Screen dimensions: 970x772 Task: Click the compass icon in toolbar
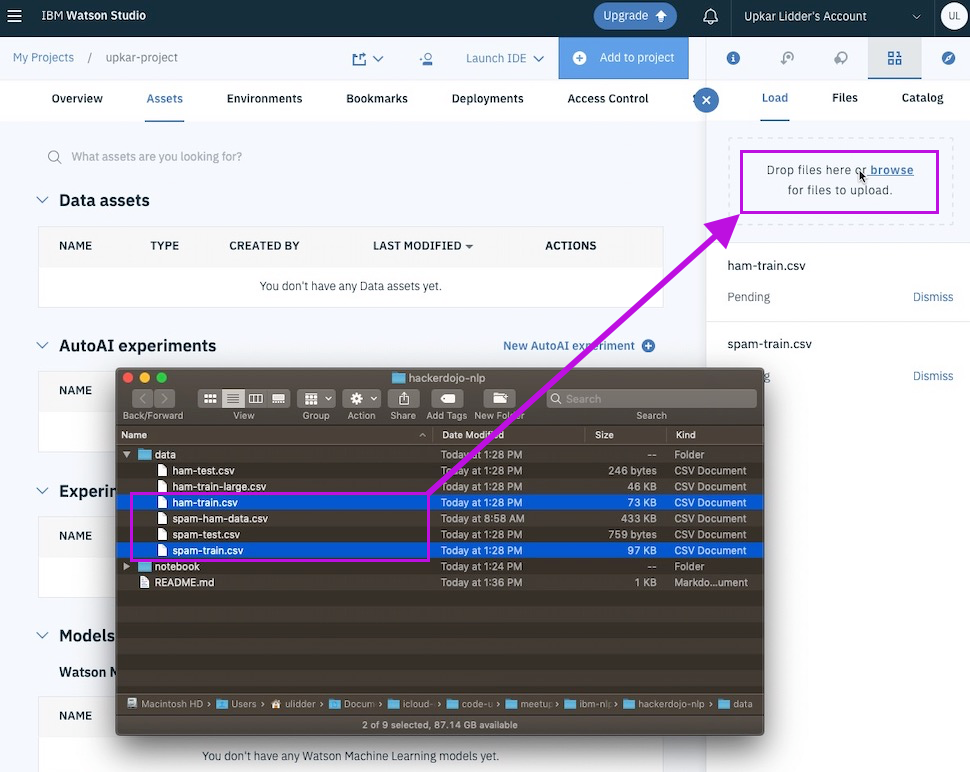tap(948, 58)
